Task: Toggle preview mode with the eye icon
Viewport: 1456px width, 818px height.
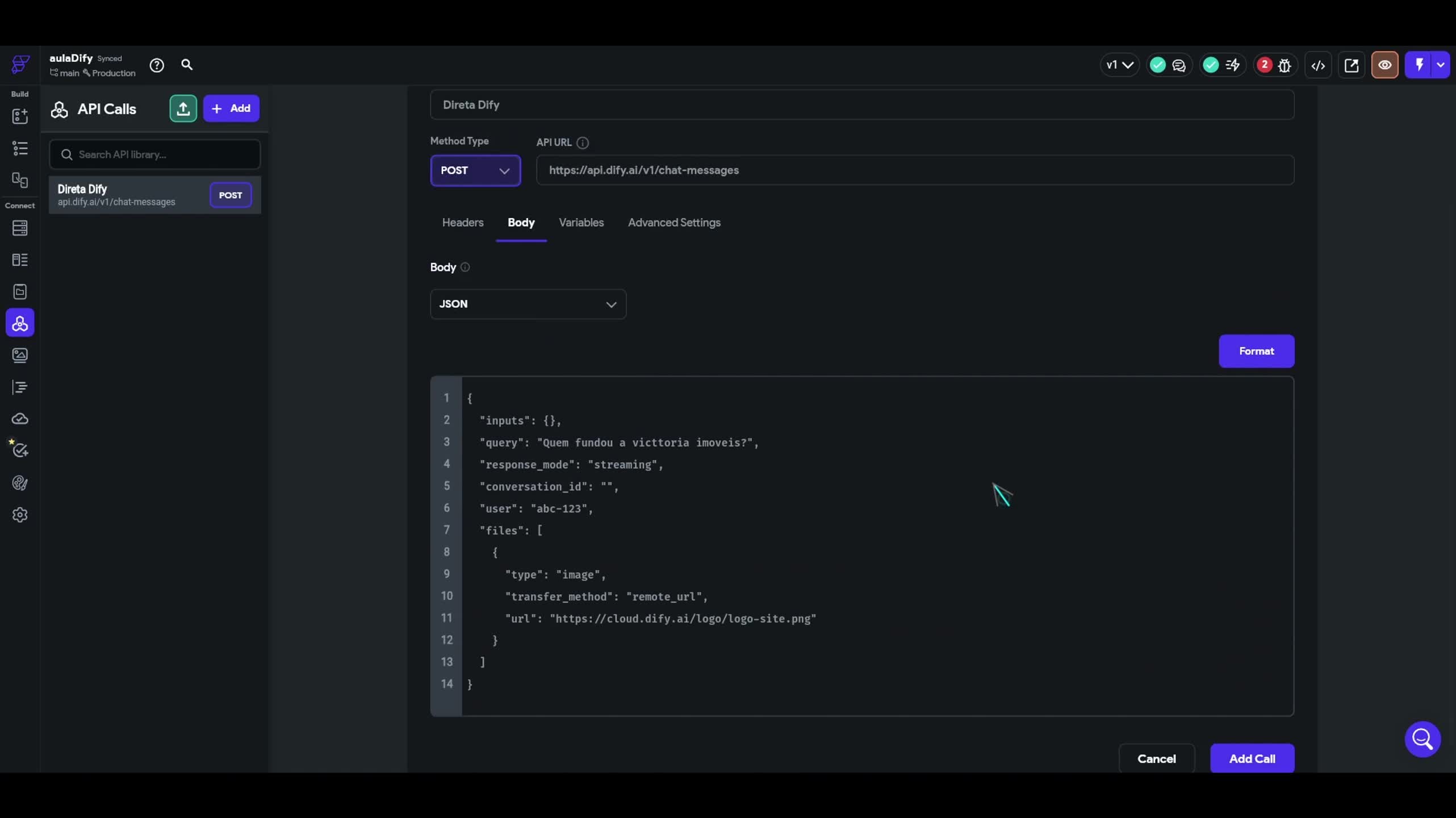Action: pyautogui.click(x=1384, y=65)
